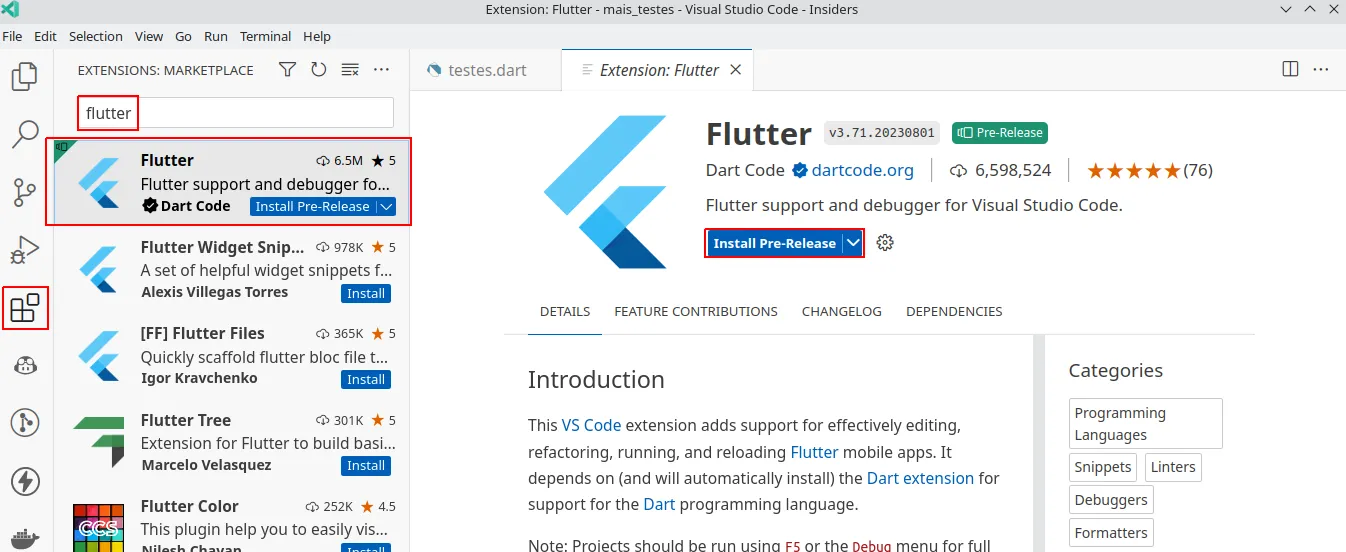The width and height of the screenshot is (1346, 552).
Task: Split the editor to the right
Action: click(x=1290, y=70)
